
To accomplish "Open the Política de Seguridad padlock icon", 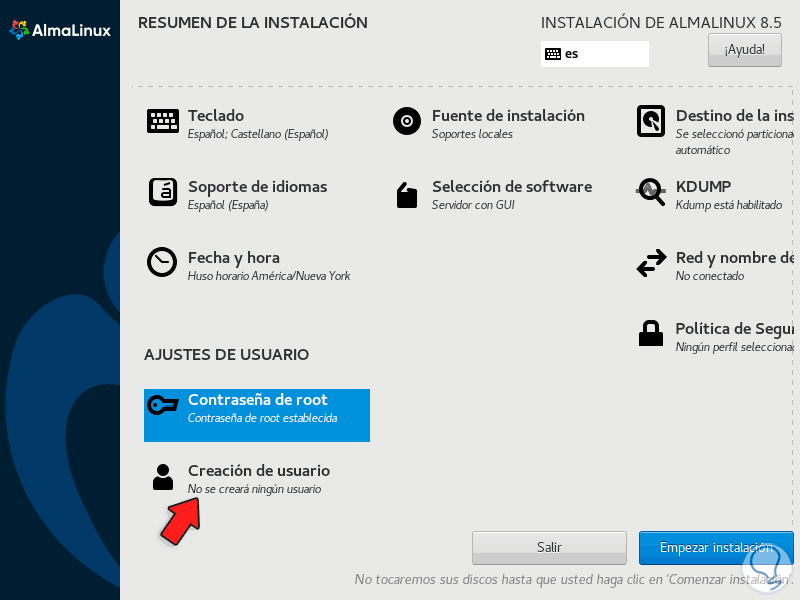I will tap(651, 333).
